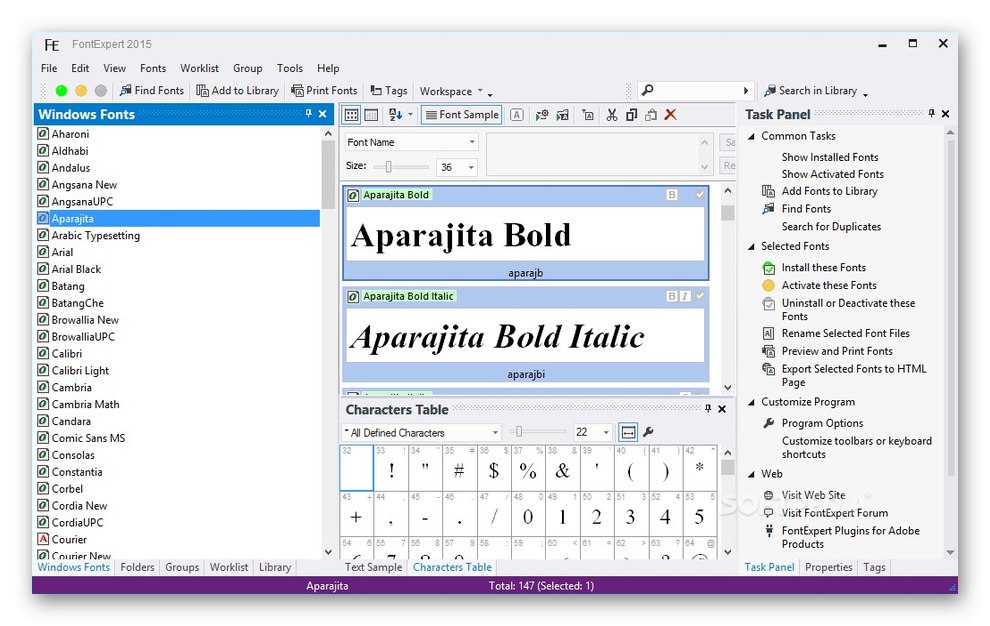Click Visit FontExpert Forum link
Viewport: 990px width, 626px height.
tap(835, 514)
